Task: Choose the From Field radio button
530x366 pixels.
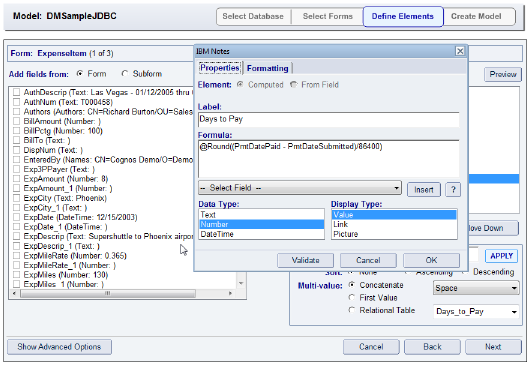Action: [293, 84]
